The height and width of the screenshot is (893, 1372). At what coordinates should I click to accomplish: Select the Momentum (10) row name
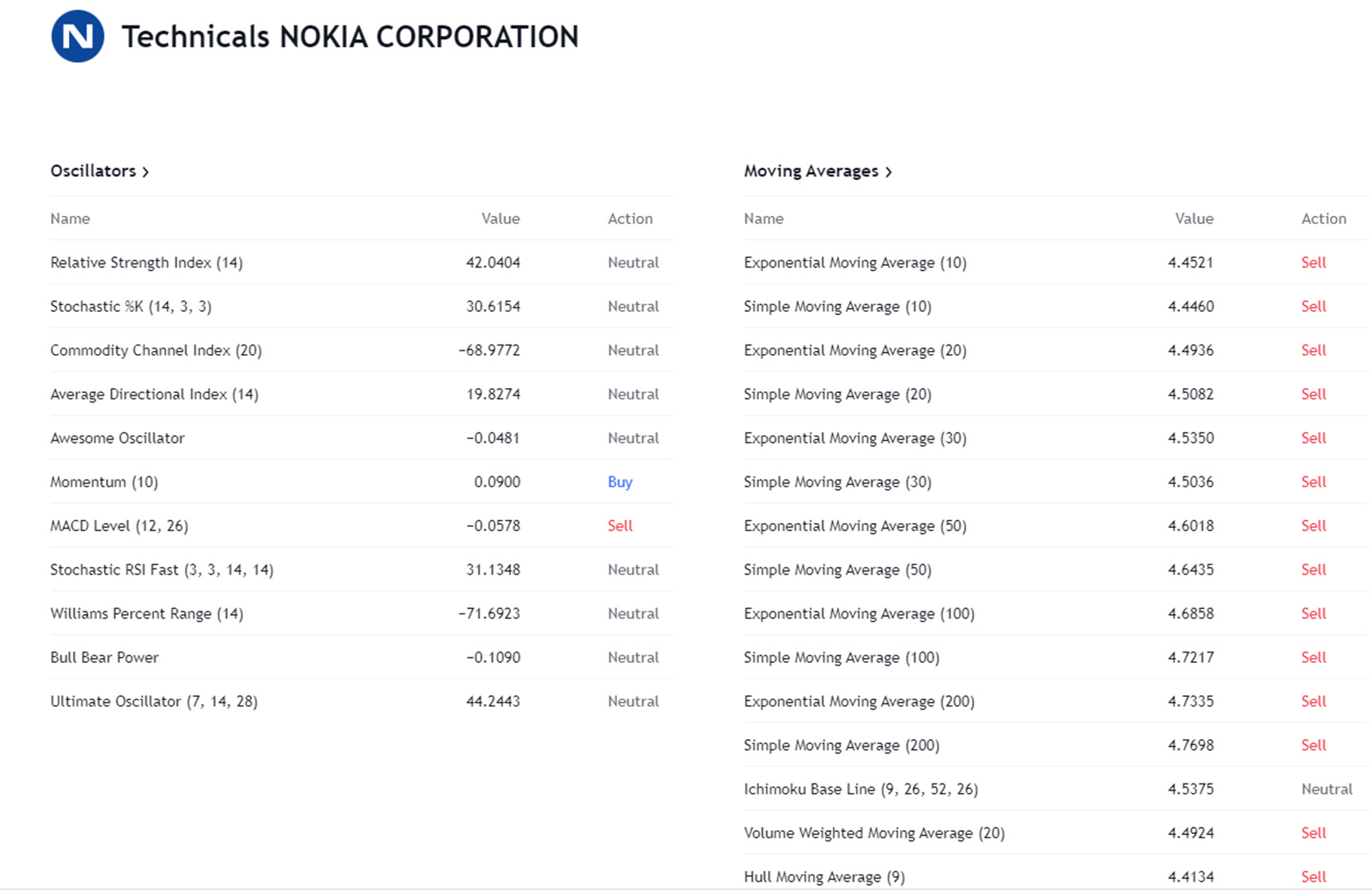point(104,482)
